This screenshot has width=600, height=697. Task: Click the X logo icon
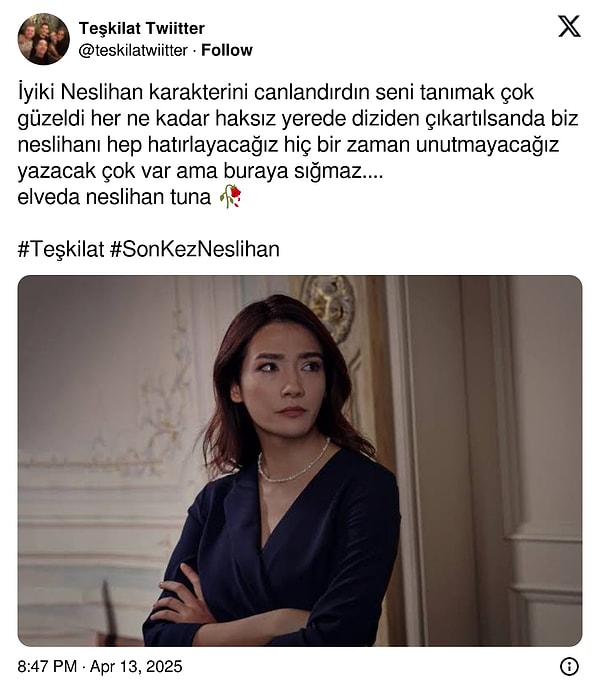point(569,26)
